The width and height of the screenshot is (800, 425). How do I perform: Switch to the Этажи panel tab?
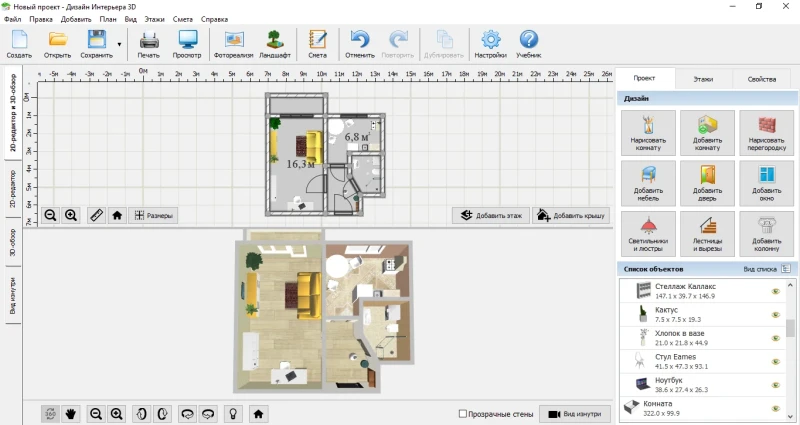coord(703,79)
